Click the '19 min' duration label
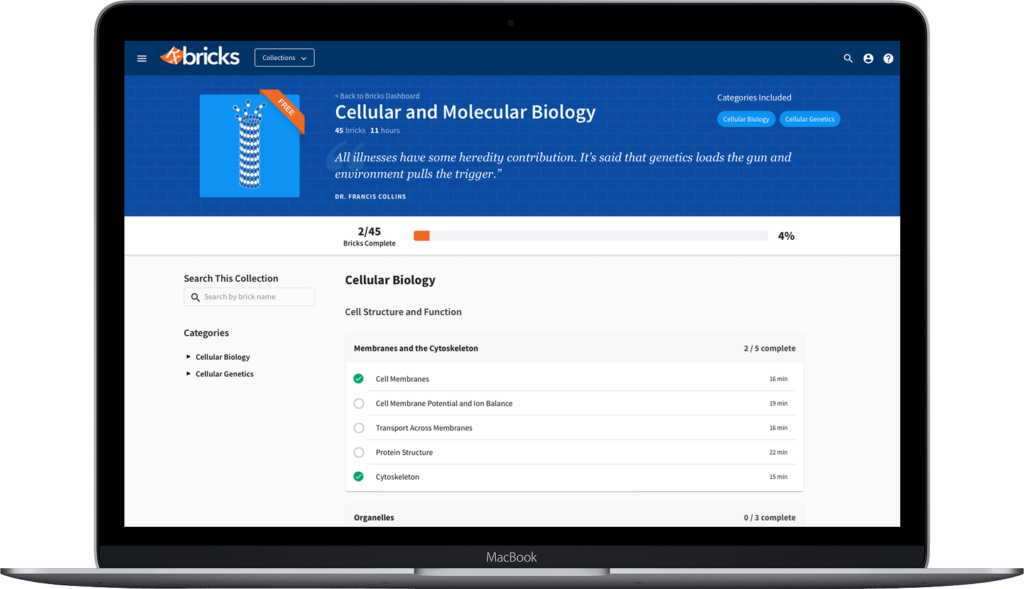The image size is (1024, 589). click(778, 404)
